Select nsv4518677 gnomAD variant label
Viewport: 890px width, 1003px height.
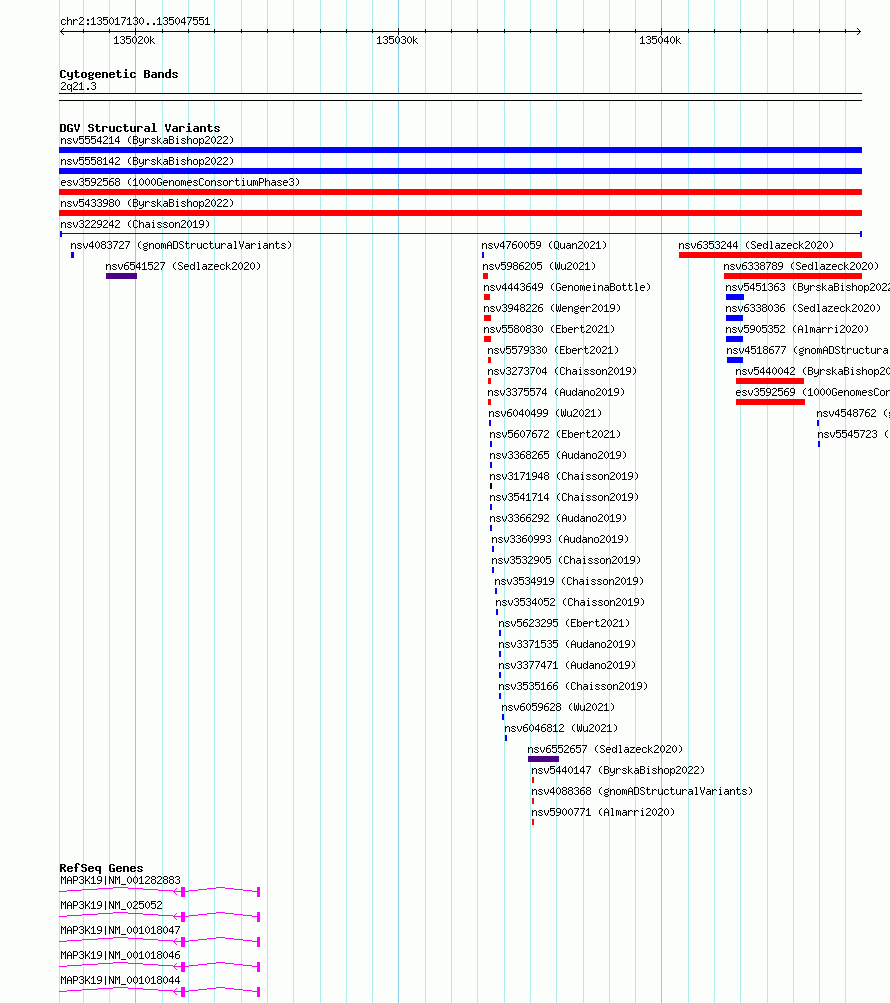click(807, 351)
